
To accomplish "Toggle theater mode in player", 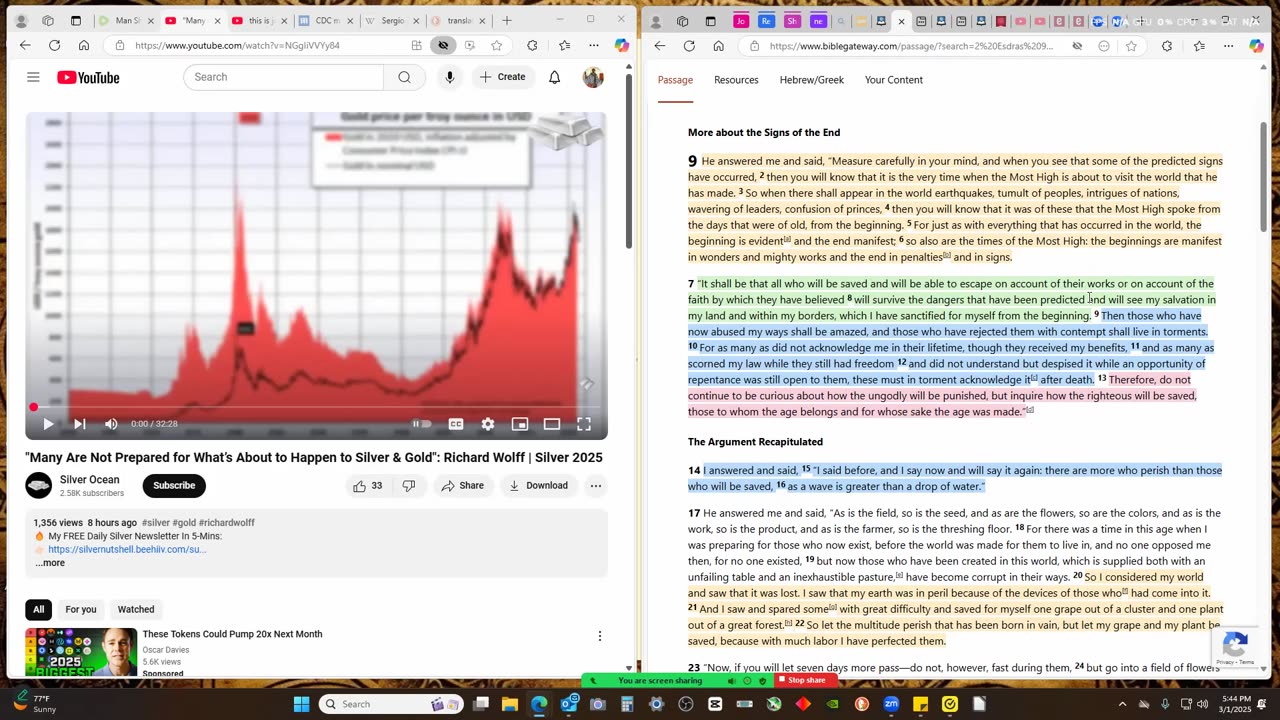I will tap(552, 424).
